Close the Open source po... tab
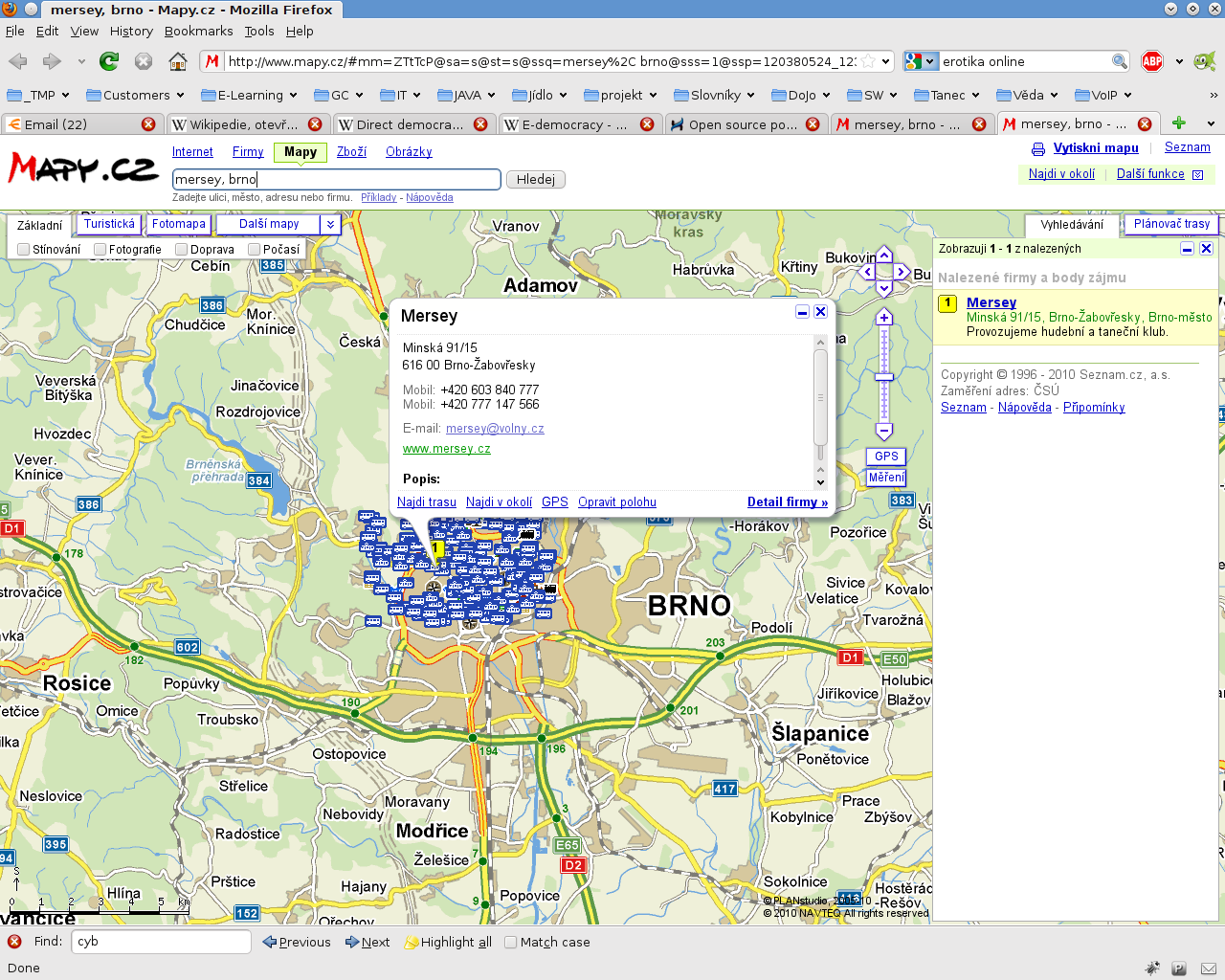The width and height of the screenshot is (1225, 980). (x=813, y=124)
